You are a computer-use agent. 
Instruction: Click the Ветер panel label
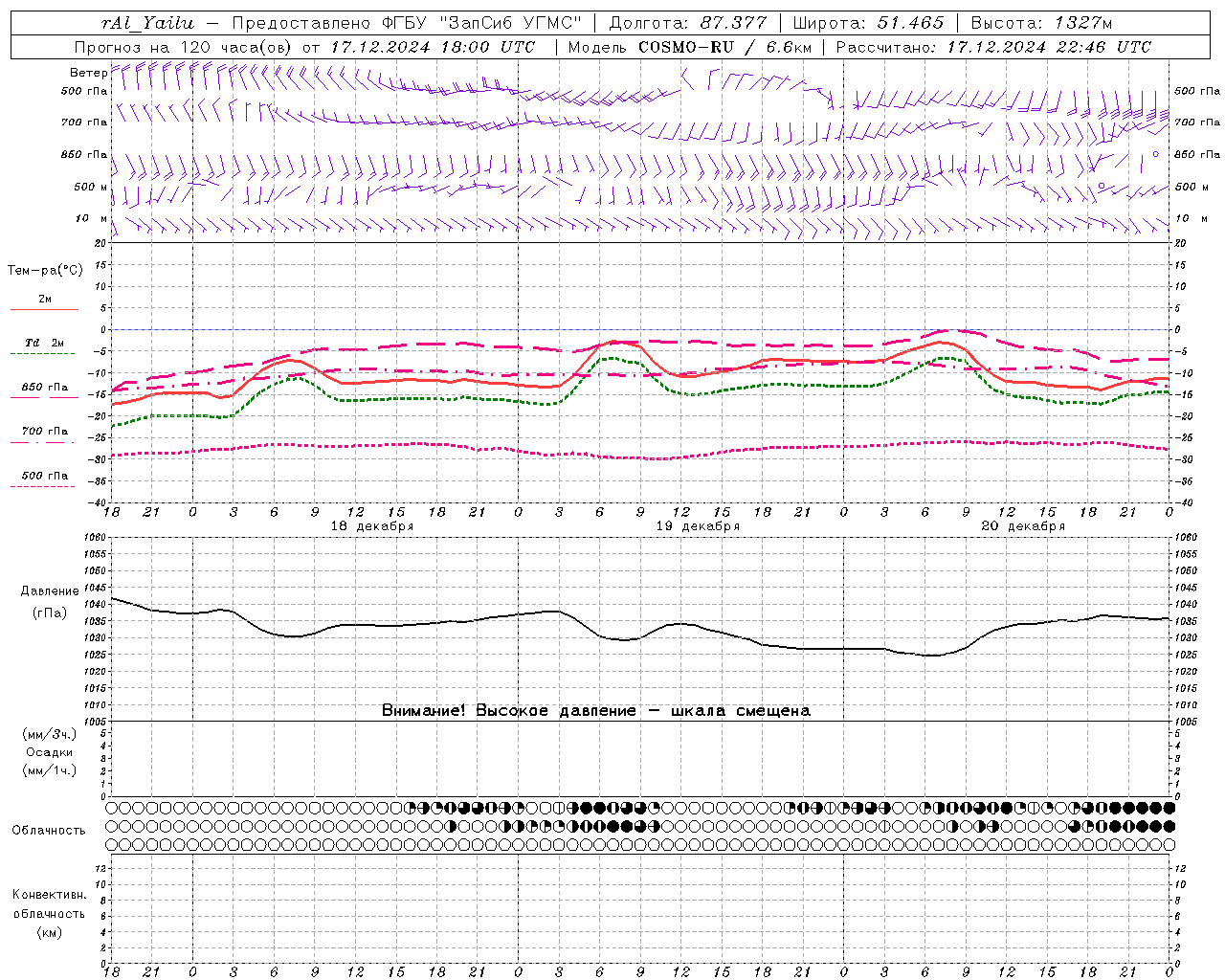click(89, 73)
